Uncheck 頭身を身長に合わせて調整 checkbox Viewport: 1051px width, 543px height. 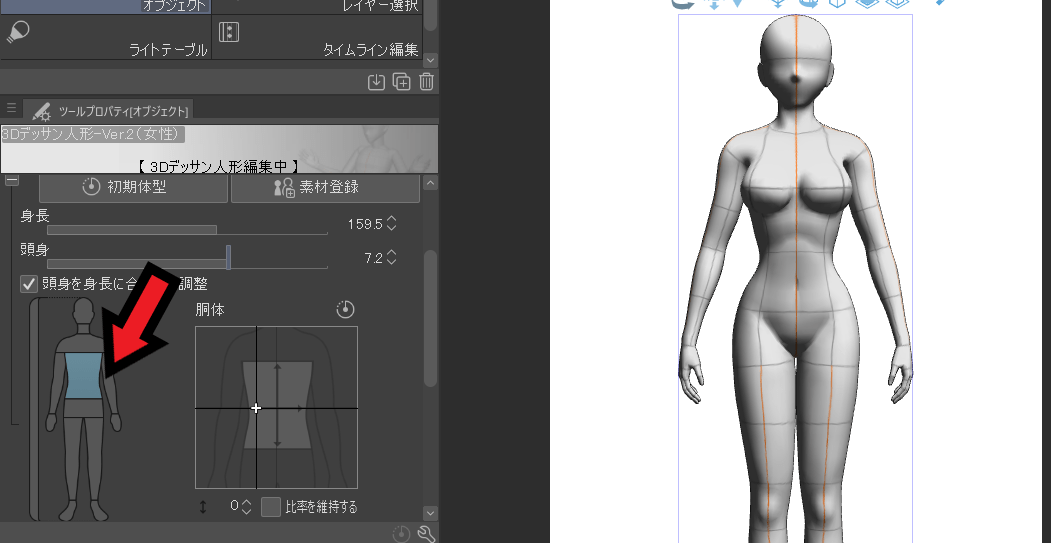point(29,284)
